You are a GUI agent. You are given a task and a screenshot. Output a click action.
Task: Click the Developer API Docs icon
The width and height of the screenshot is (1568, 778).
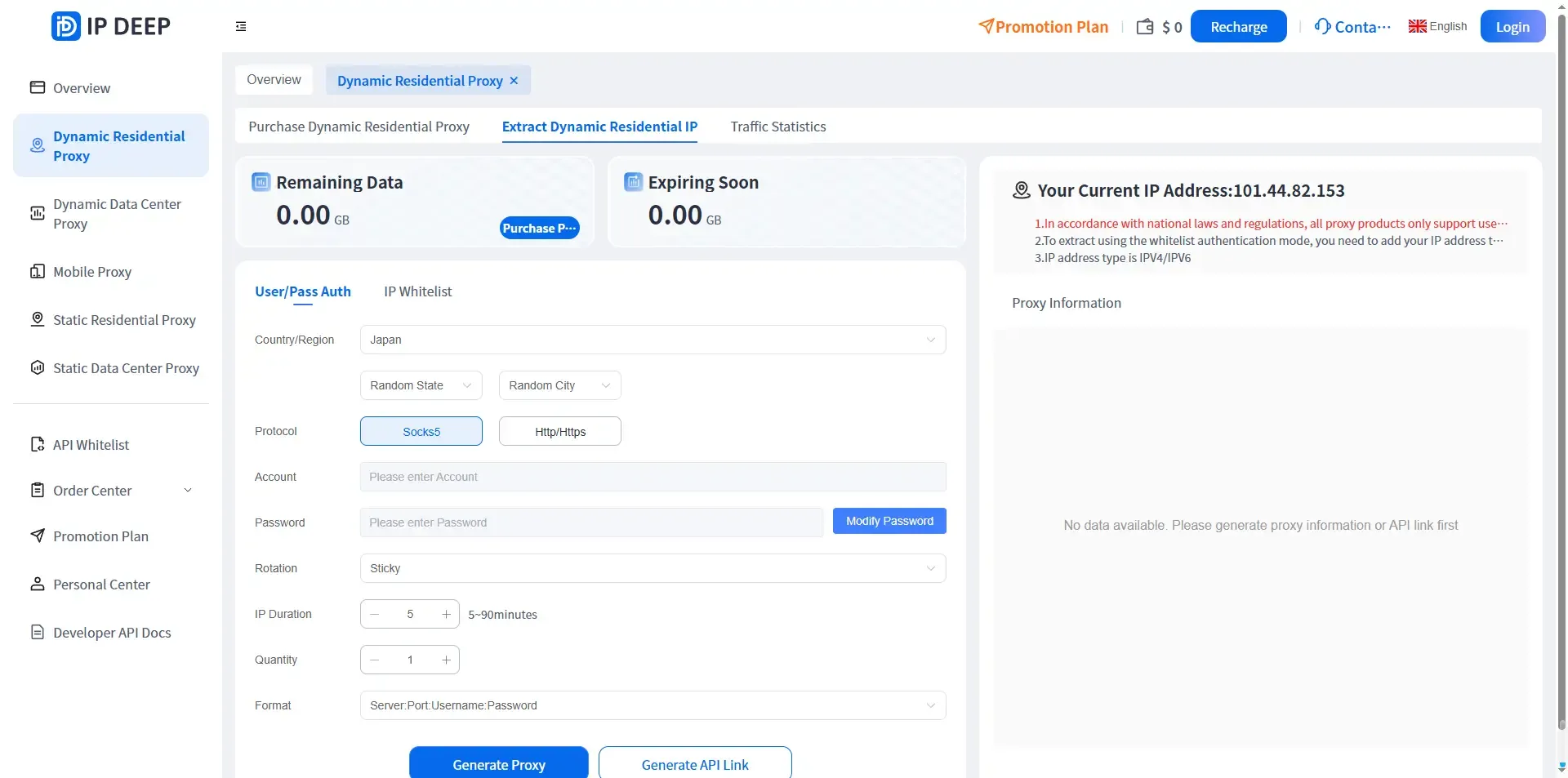38,632
